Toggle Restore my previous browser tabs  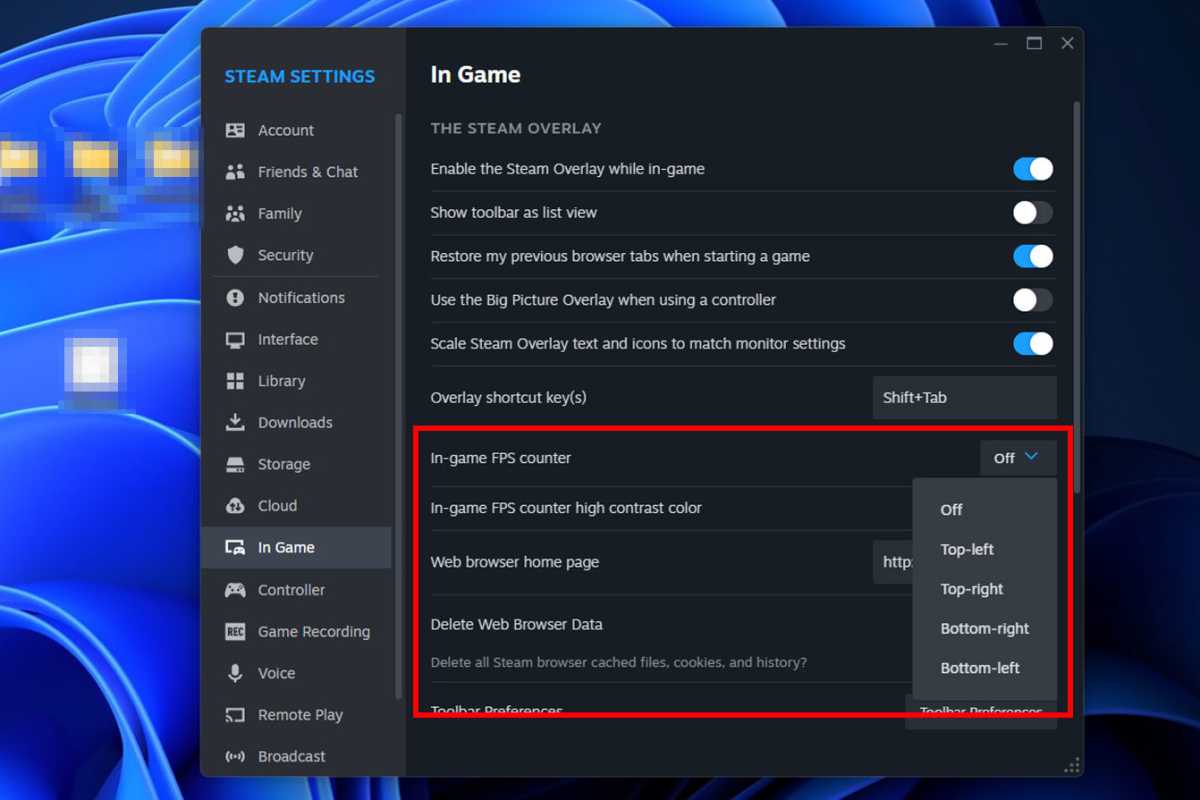(1033, 256)
